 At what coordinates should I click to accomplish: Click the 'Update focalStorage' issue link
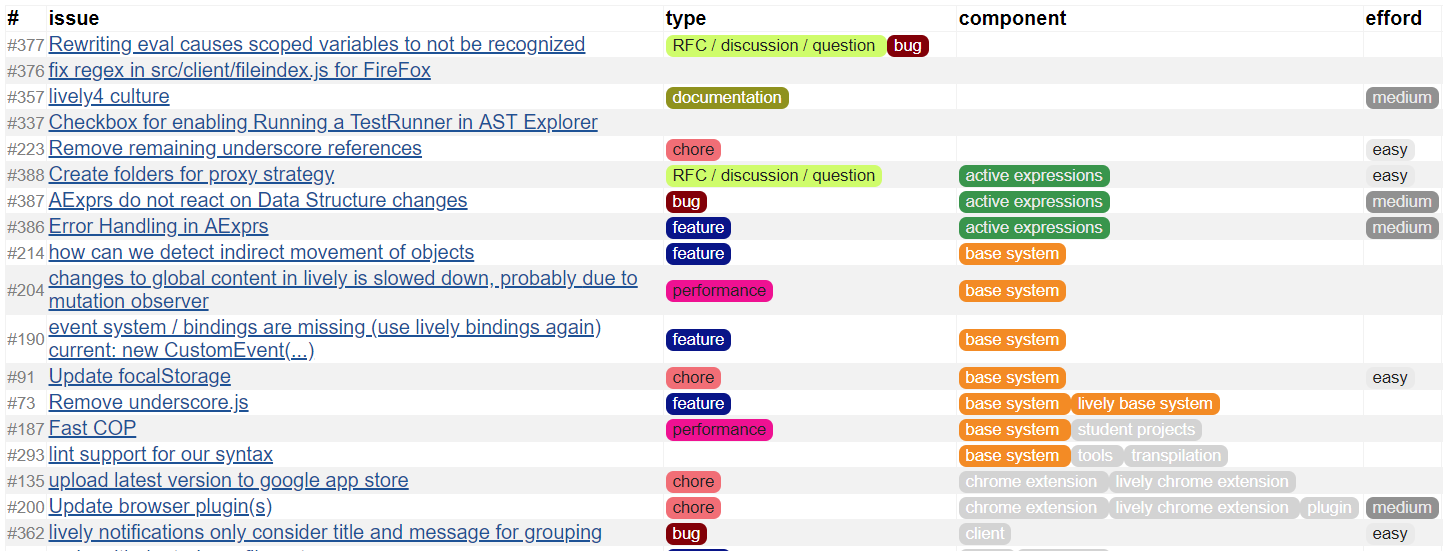[139, 377]
